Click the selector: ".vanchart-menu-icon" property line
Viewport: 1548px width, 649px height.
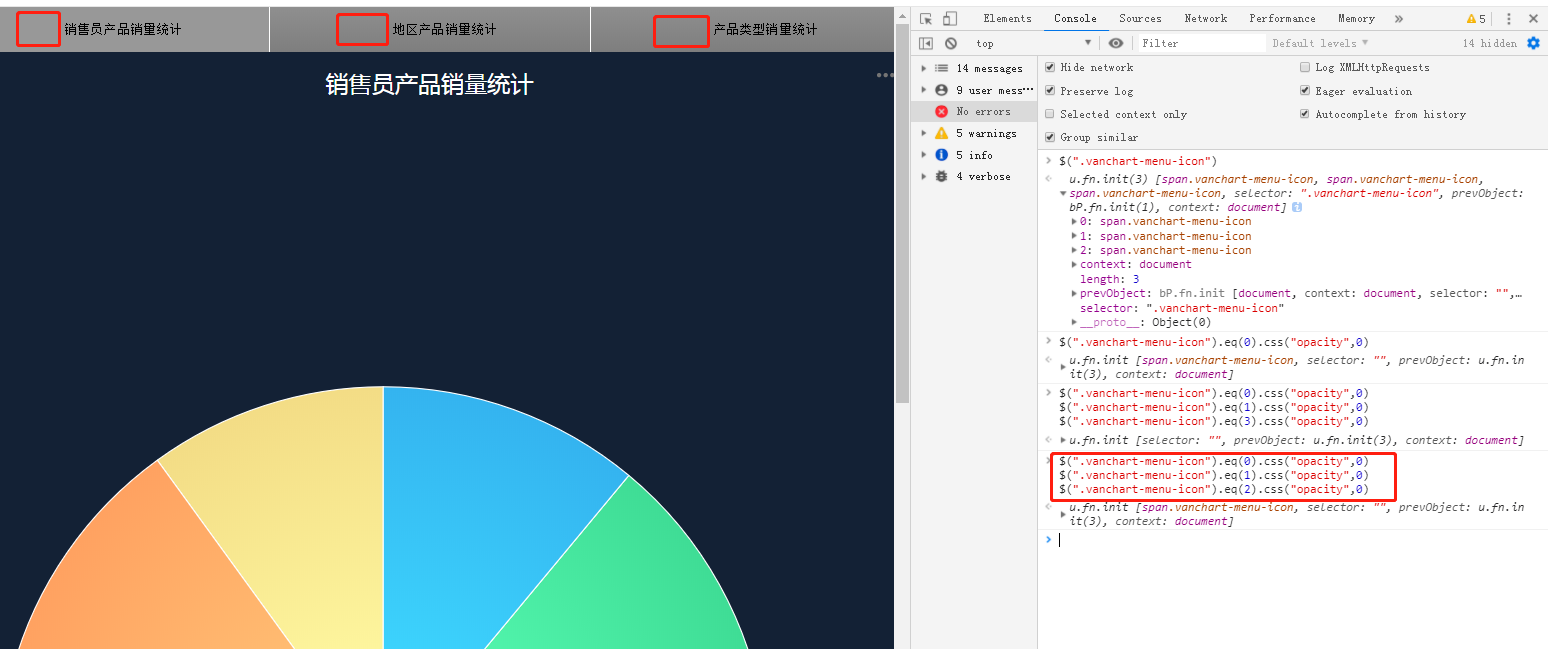pos(1182,308)
